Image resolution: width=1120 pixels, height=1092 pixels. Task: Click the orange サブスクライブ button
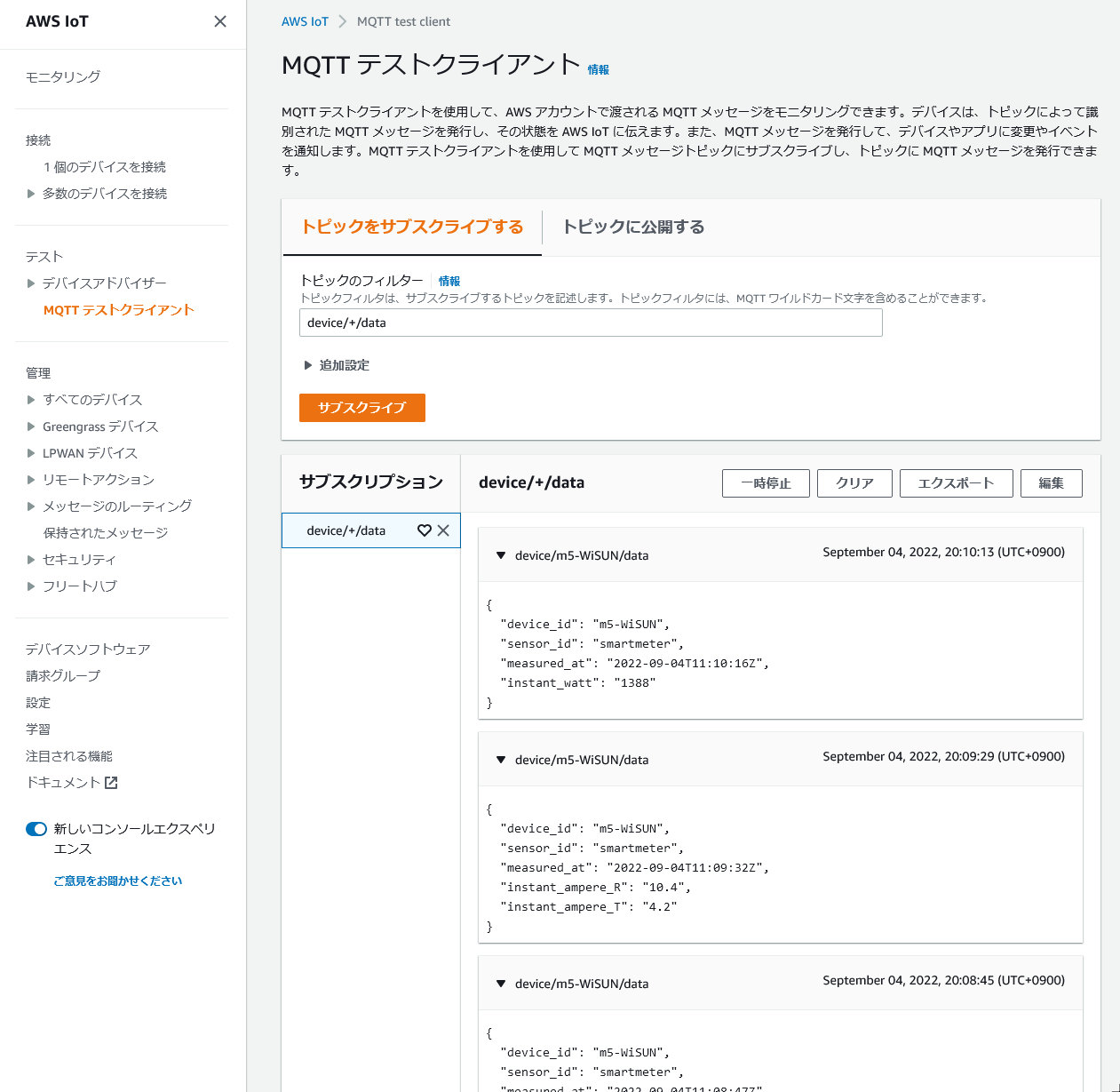pos(362,408)
